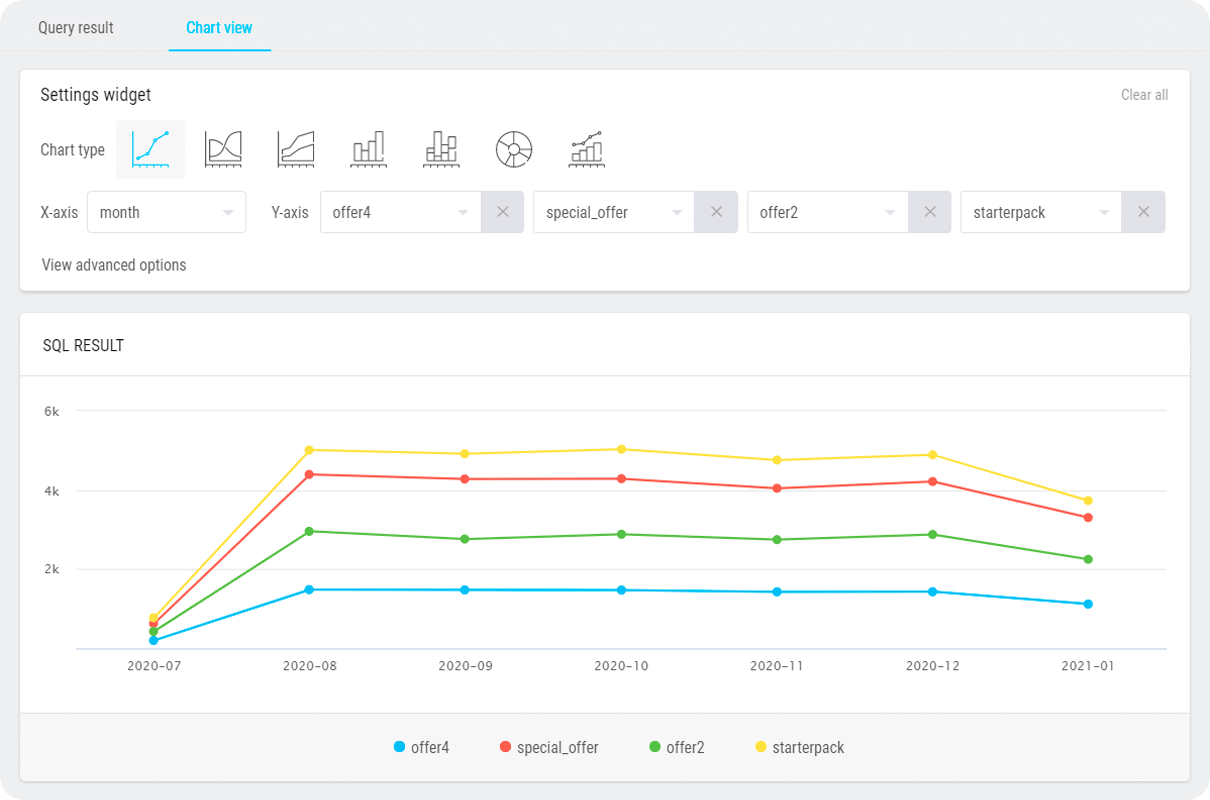This screenshot has width=1210, height=800.
Task: Delete the offer2 Y-axis field
Action: 929,212
